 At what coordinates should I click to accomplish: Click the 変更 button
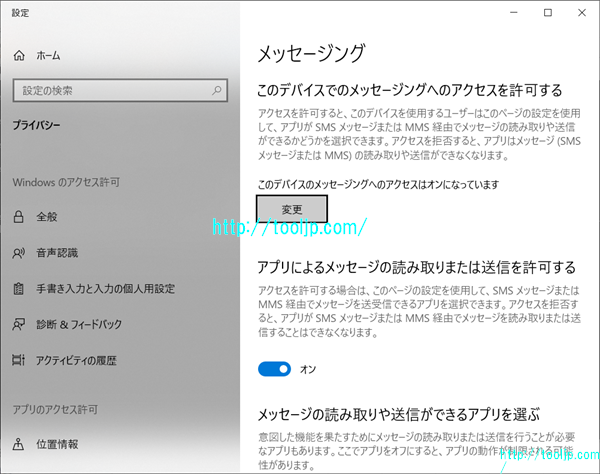292,209
